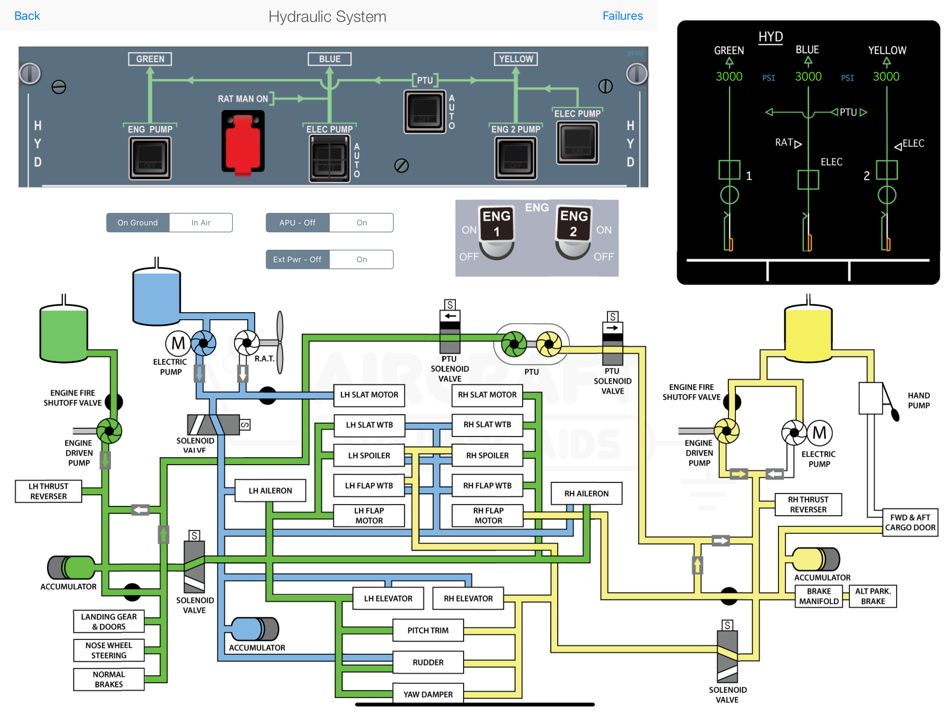The width and height of the screenshot is (950, 712).
Task: Open the Failures screen
Action: pyautogui.click(x=623, y=15)
